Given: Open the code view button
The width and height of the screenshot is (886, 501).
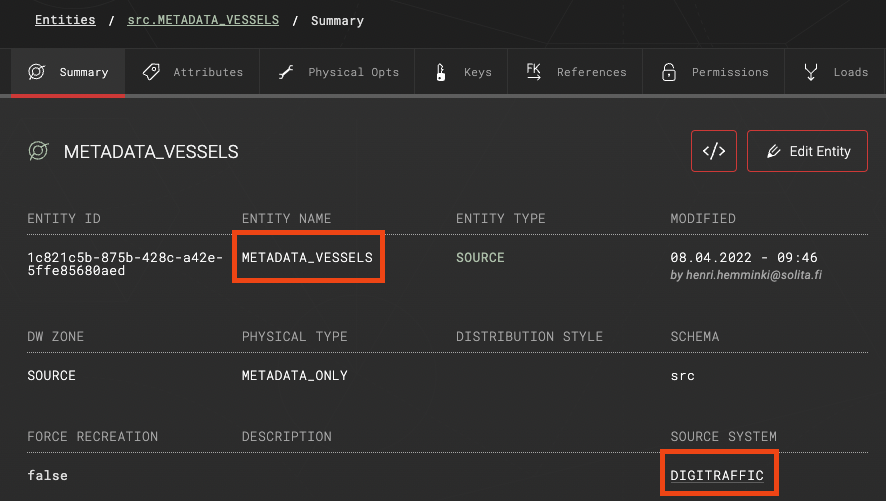Looking at the screenshot, I should tap(714, 151).
